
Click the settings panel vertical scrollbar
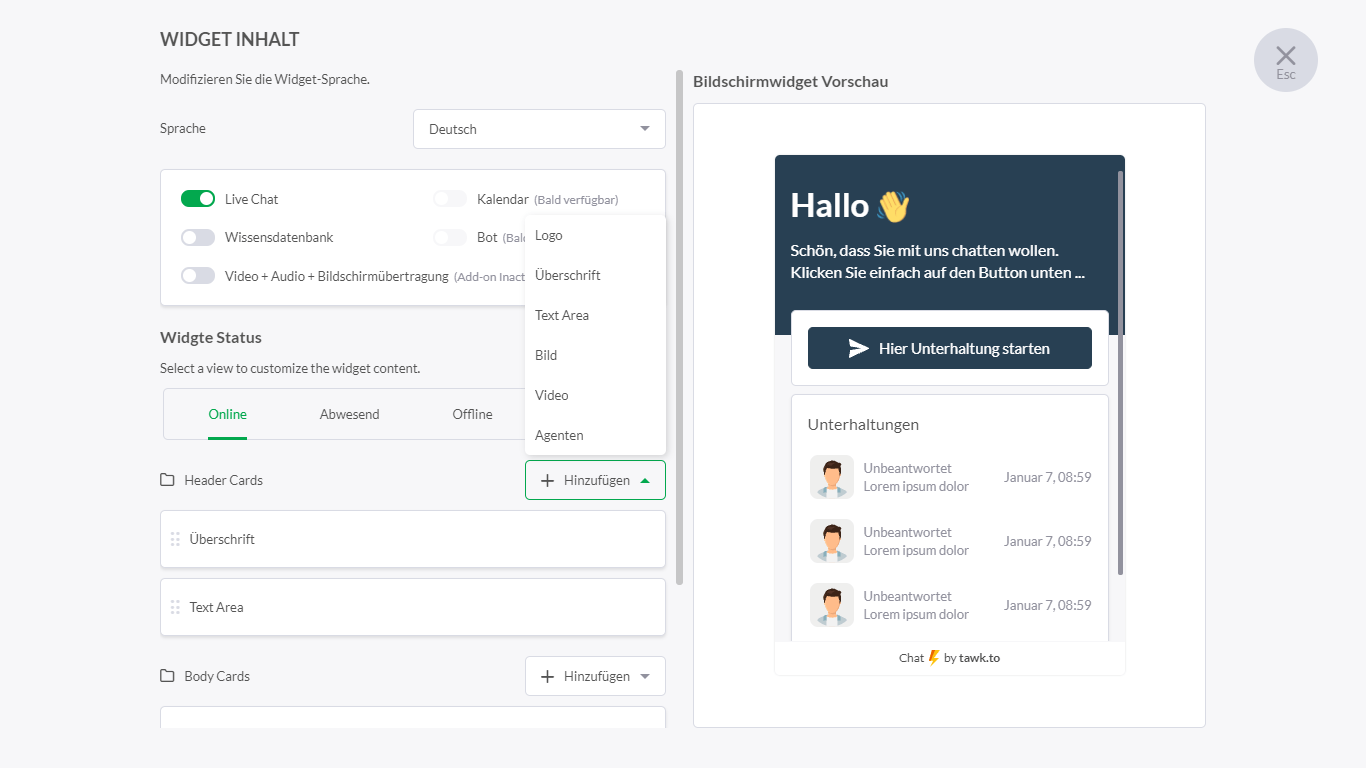point(680,328)
